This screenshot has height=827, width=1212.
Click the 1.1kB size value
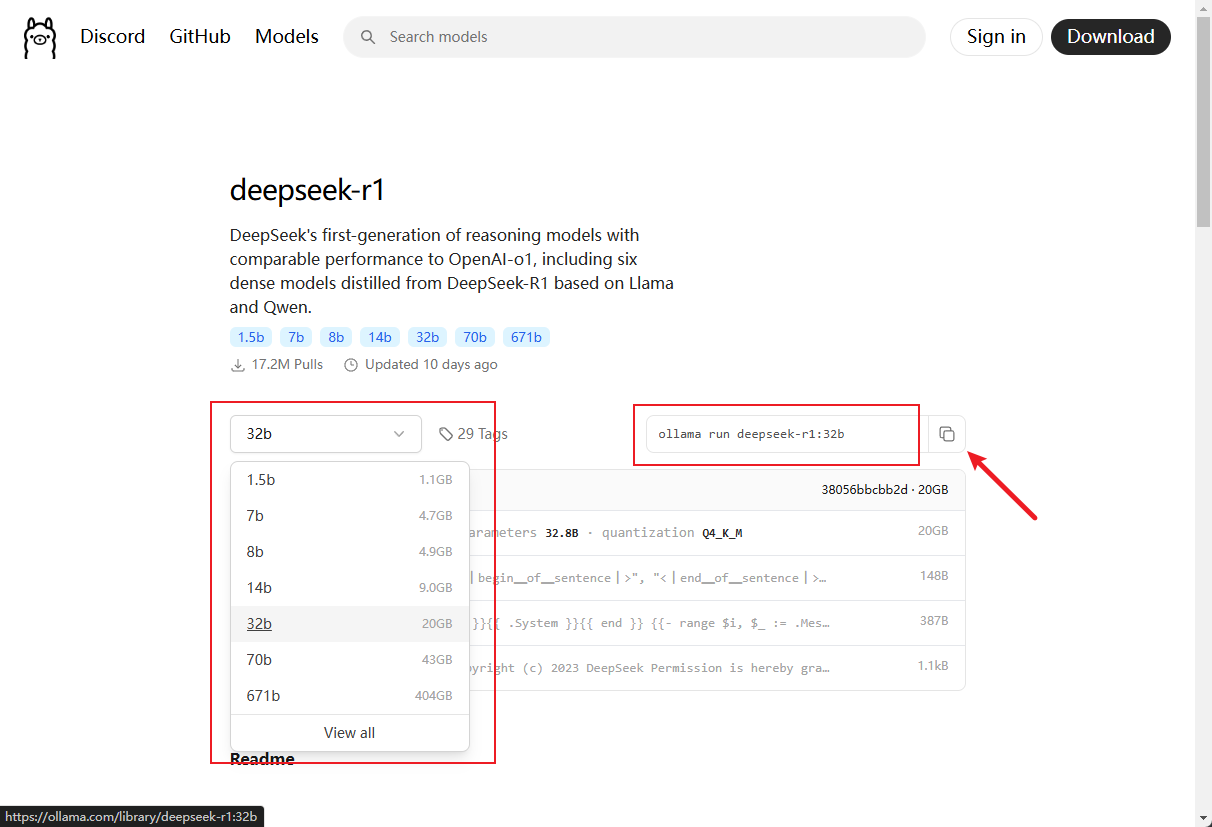(933, 666)
